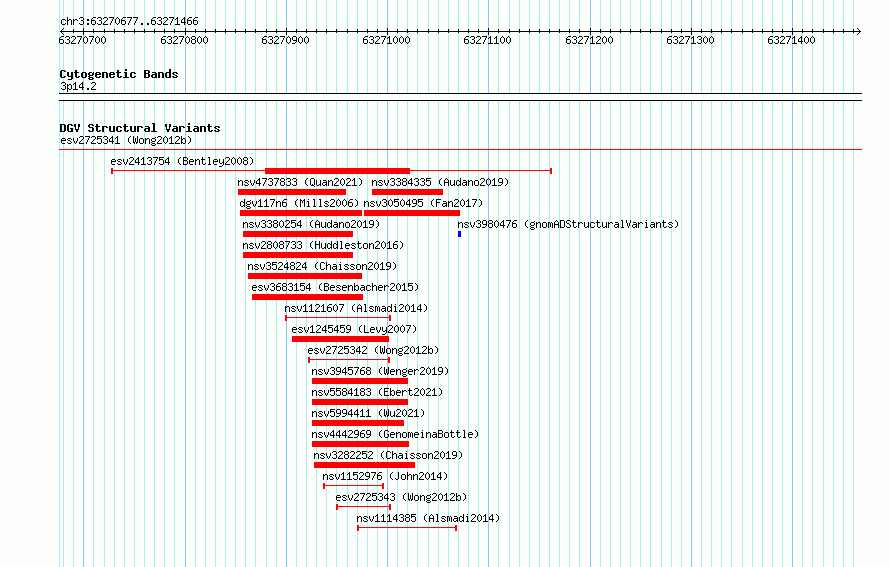The image size is (890, 567).
Task: Open nsv4737833 (Quan2021) label
Action: [300, 182]
